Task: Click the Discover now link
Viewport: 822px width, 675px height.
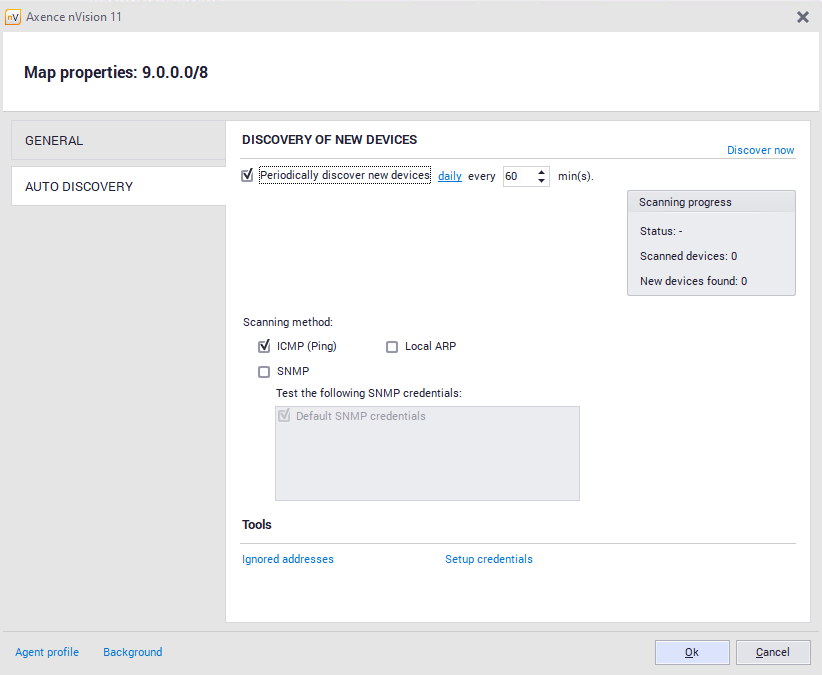Action: click(x=760, y=150)
